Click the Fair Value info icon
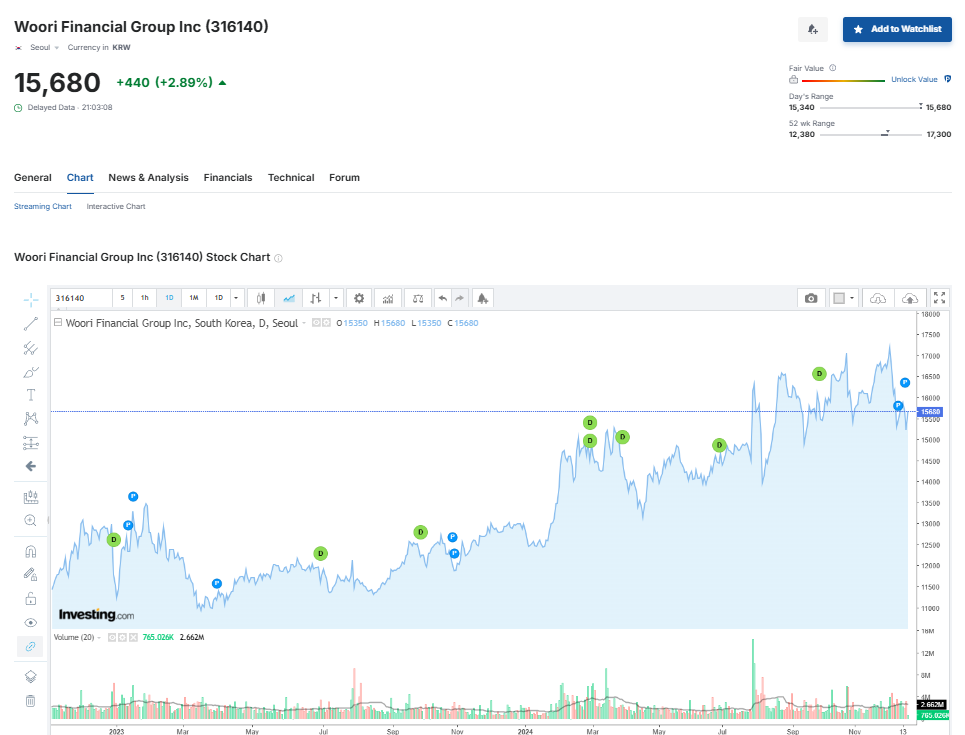Image resolution: width=965 pixels, height=735 pixels. tap(833, 68)
